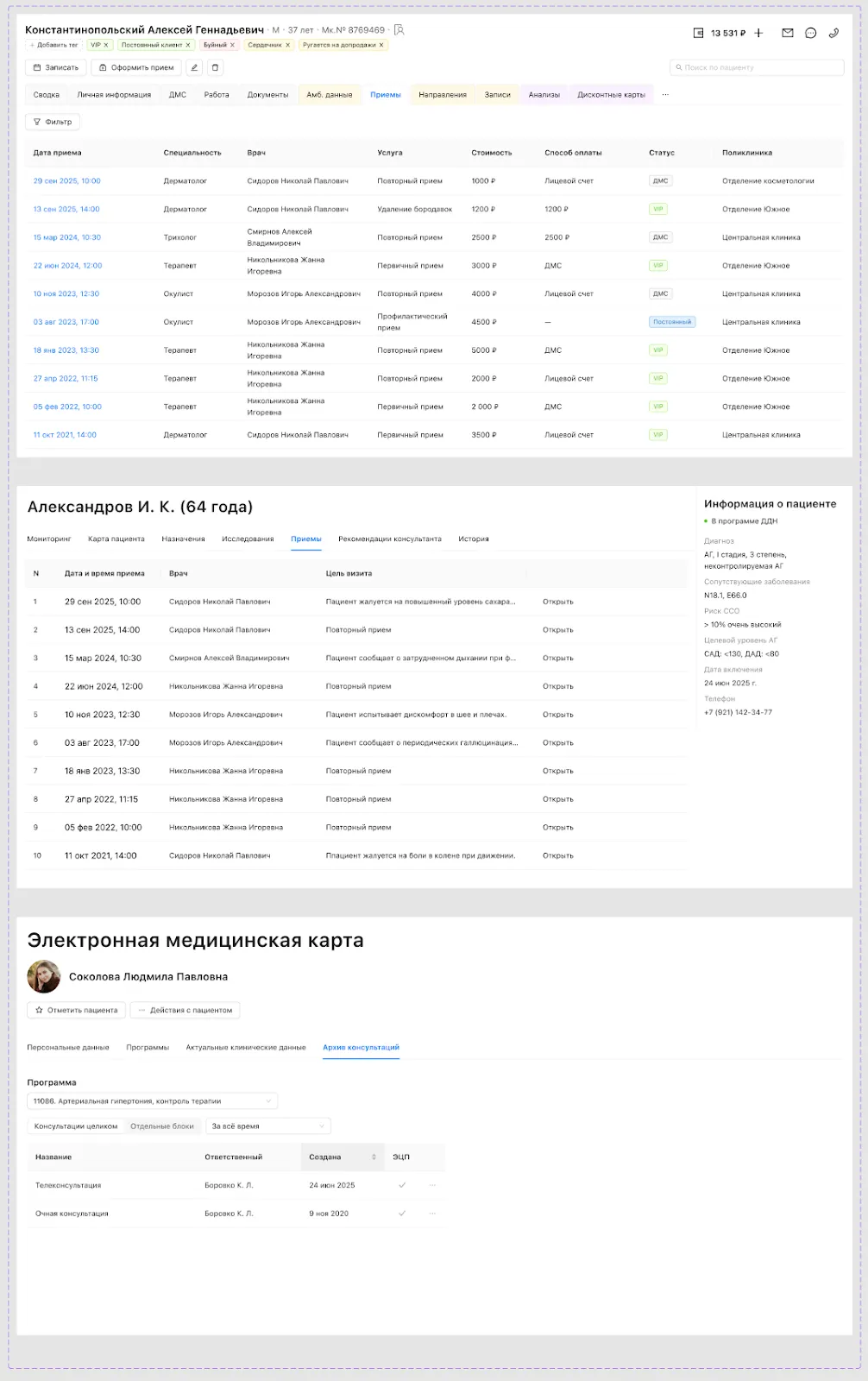The height and width of the screenshot is (1381, 868).
Task: Open the Рекомендации консультанта tab
Action: coord(389,539)
